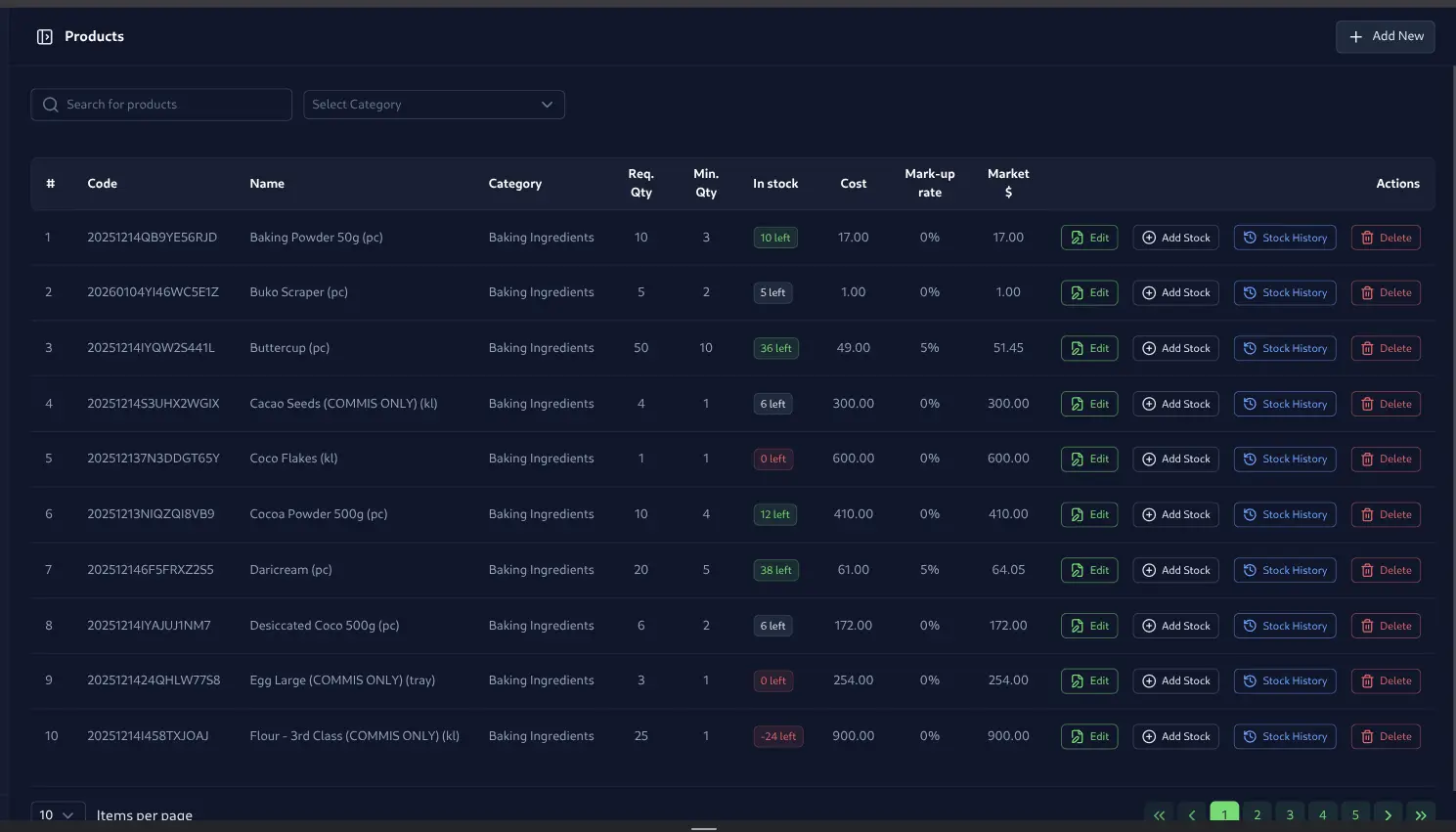Click inside the Search for products field
The width and height of the screenshot is (1456, 832).
tap(161, 104)
